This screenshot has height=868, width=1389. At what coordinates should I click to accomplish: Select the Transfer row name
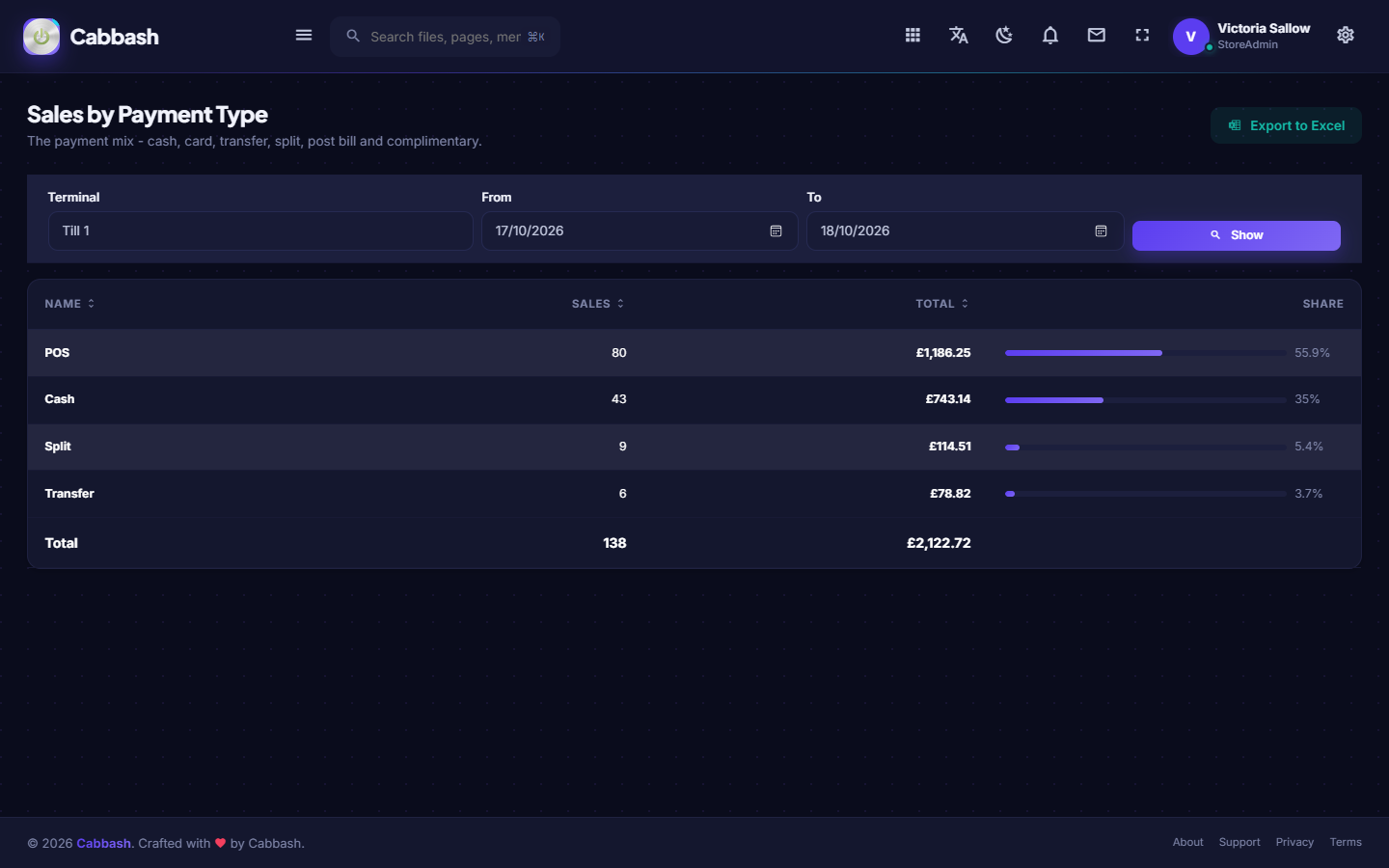pos(69,494)
